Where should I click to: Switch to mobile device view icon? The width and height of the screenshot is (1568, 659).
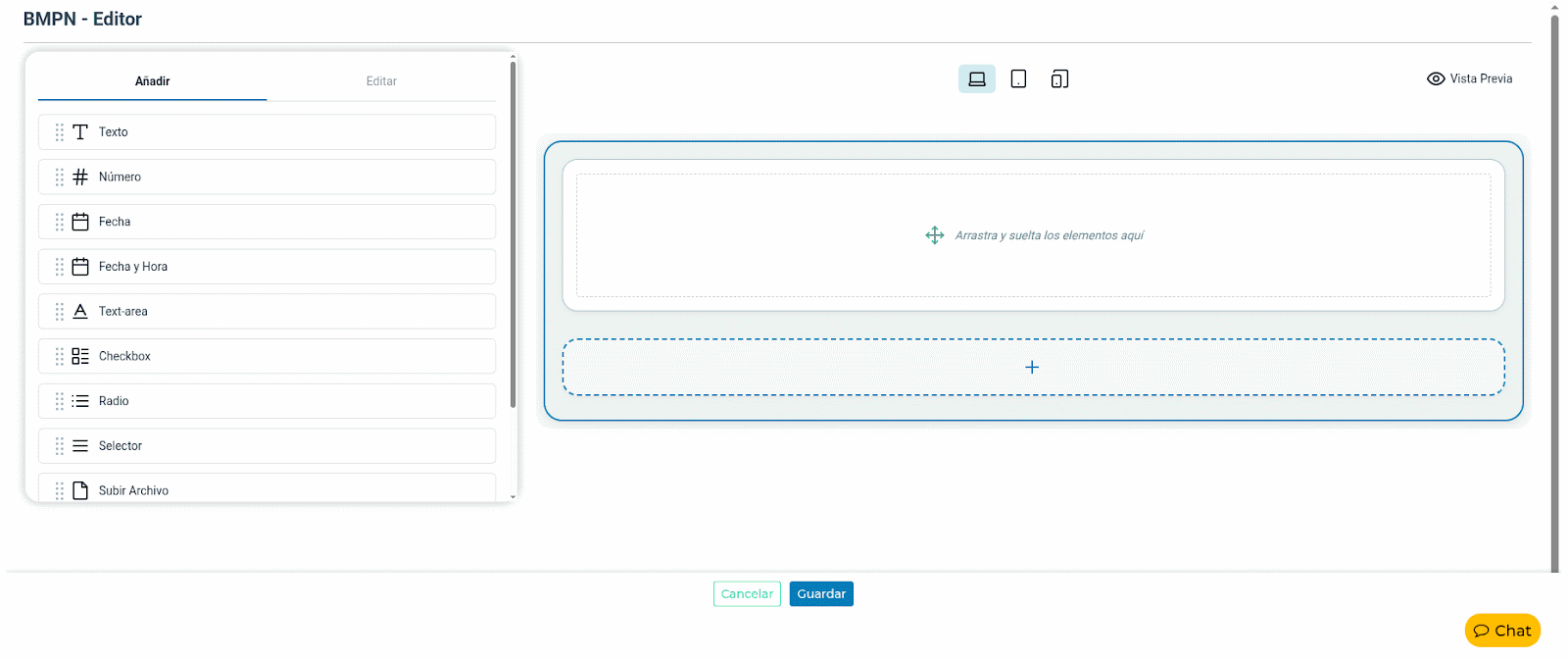coord(1059,79)
